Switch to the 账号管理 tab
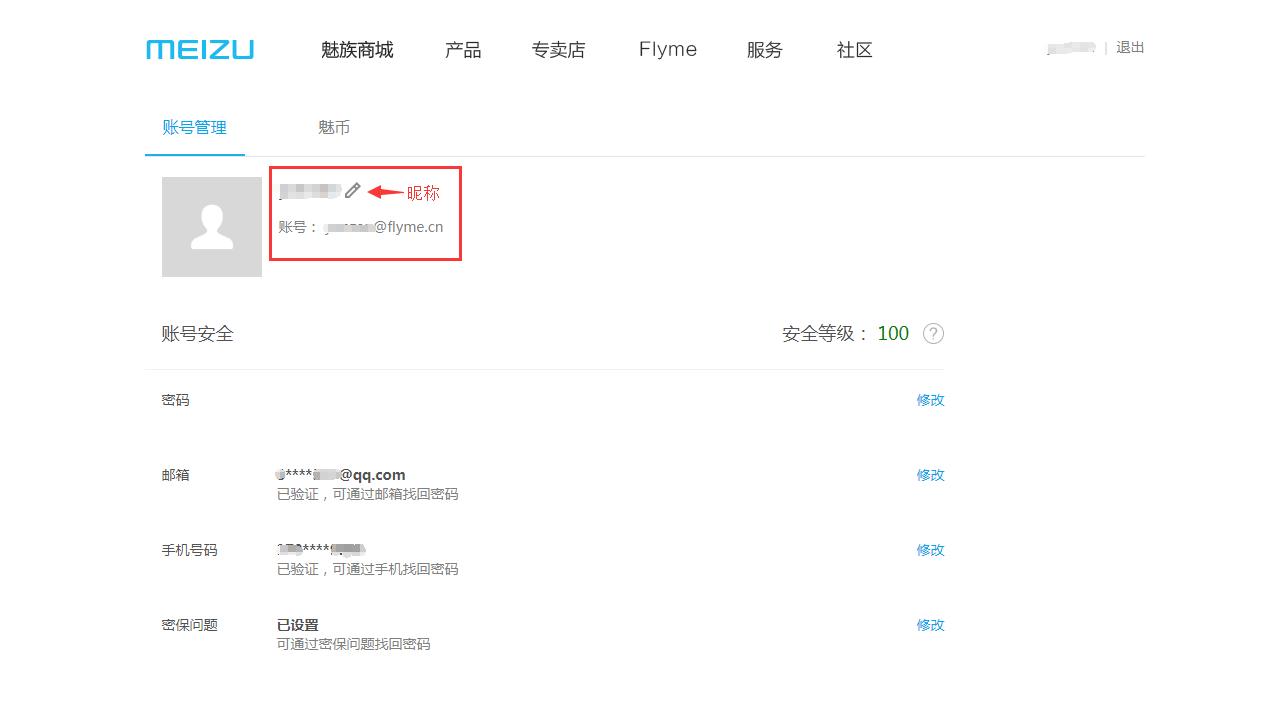Image resolution: width=1280 pixels, height=720 pixels. 195,128
